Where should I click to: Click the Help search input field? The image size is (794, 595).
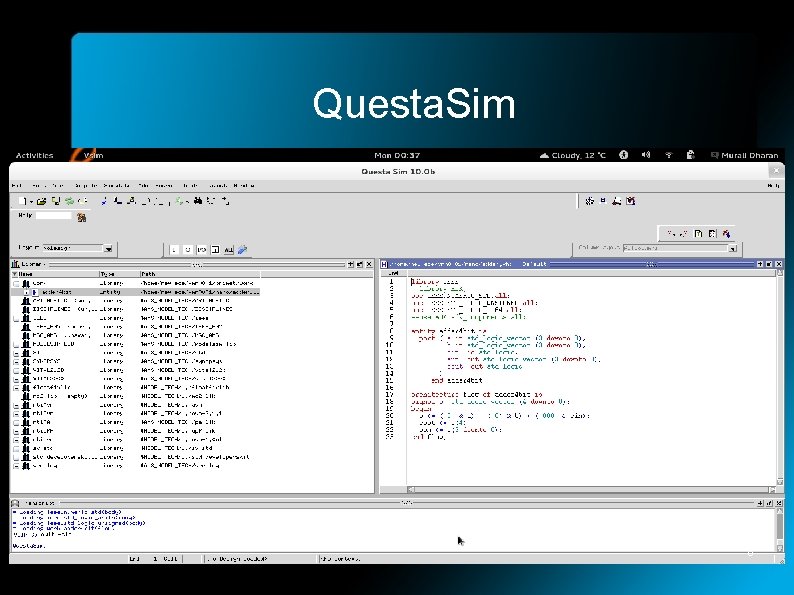click(x=54, y=216)
